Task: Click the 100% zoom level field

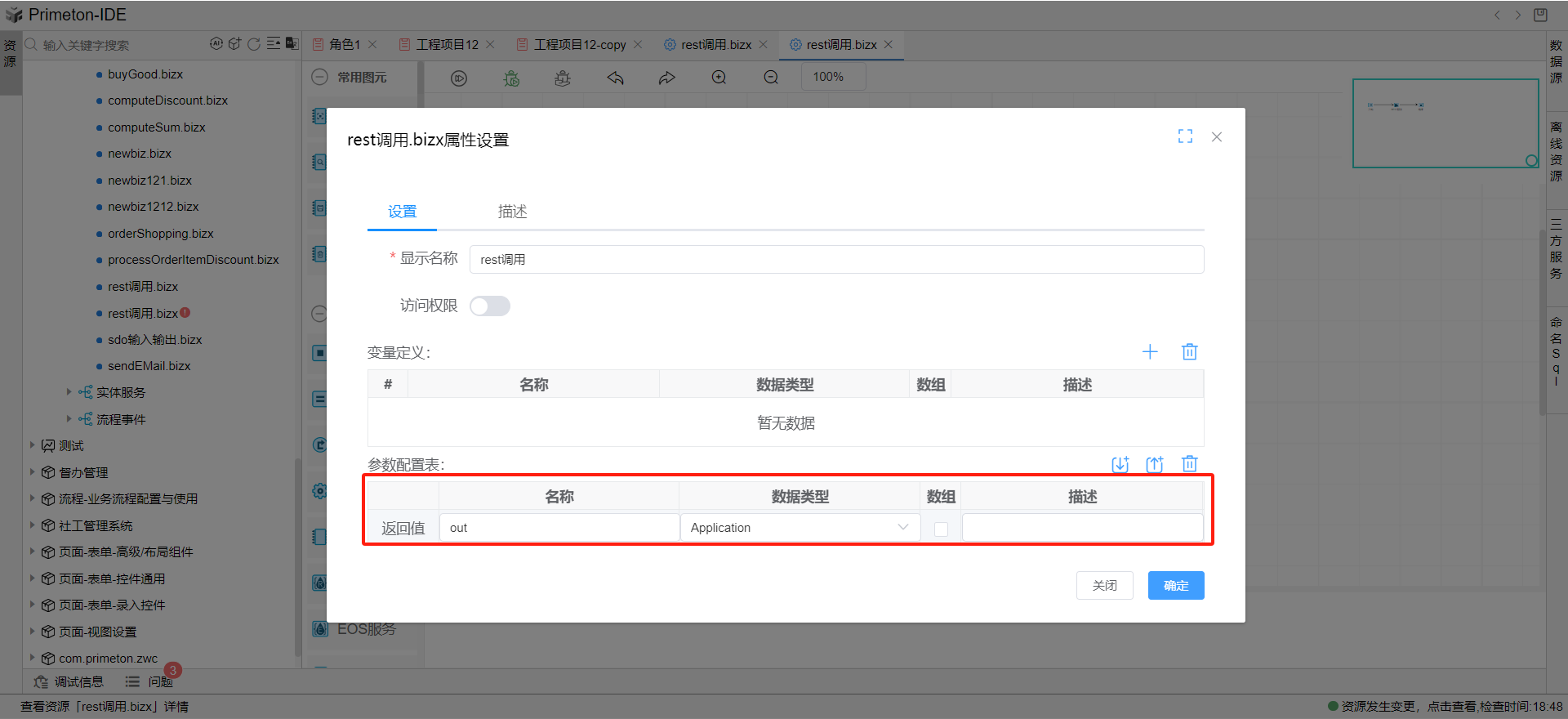Action: point(832,77)
